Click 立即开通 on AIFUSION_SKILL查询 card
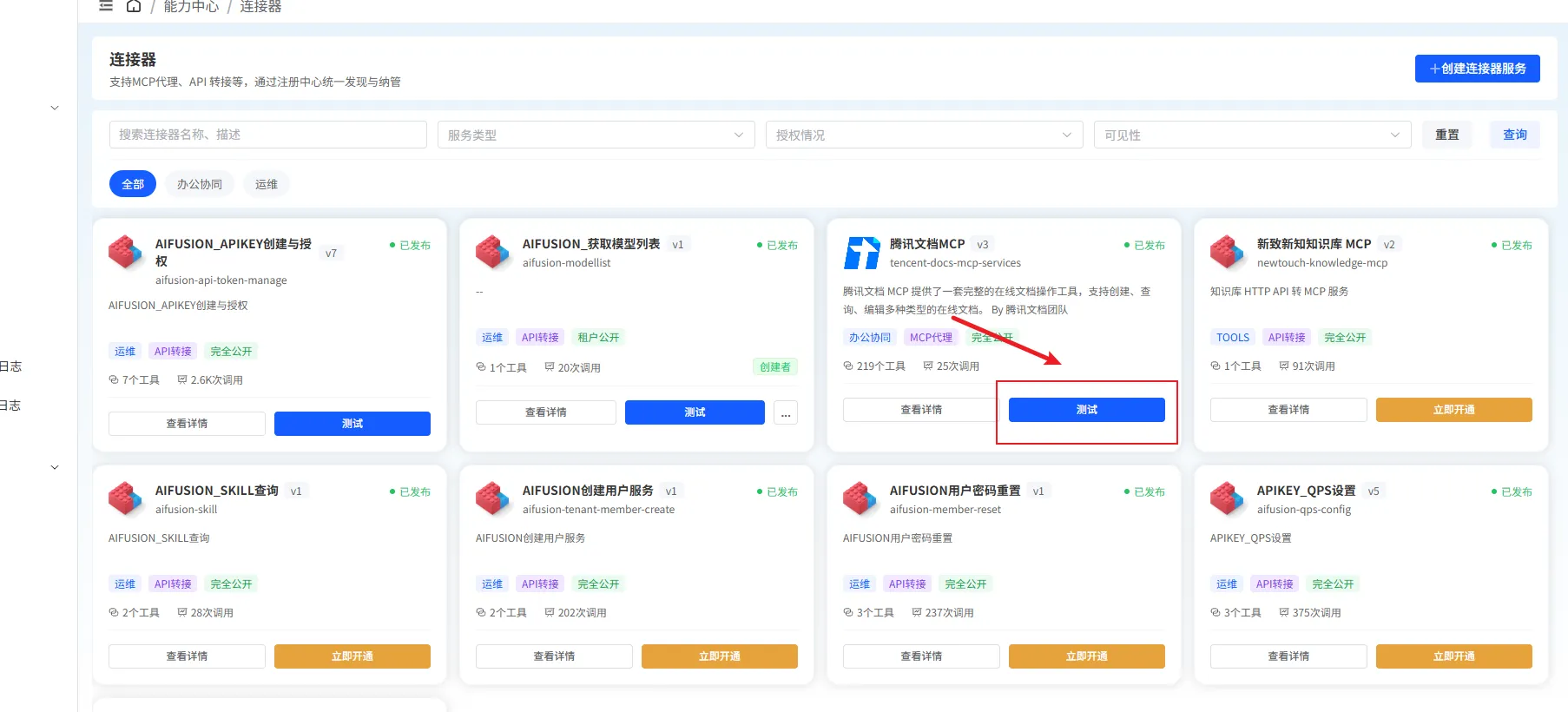The width and height of the screenshot is (1568, 712). [x=352, y=656]
